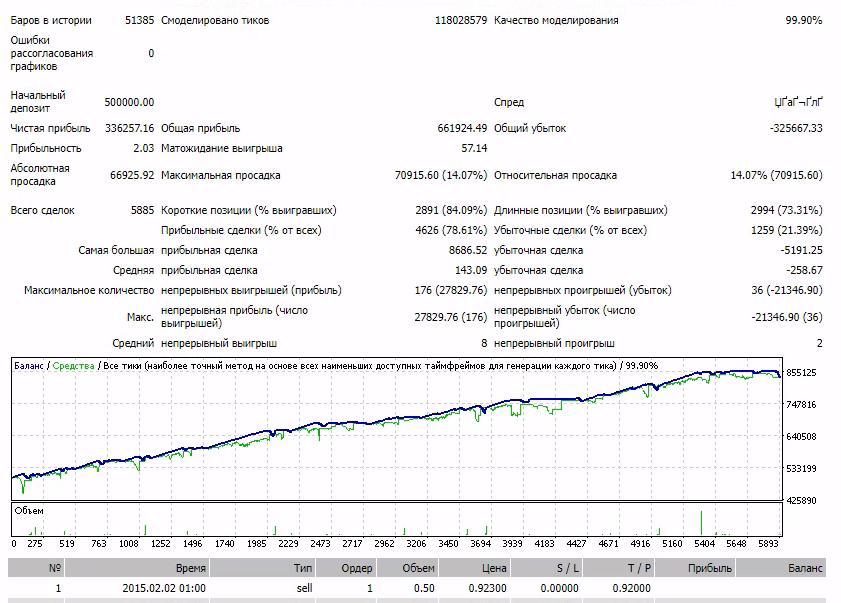The width and height of the screenshot is (841, 603).
Task: Click the total trades value 5885
Action: pyautogui.click(x=142, y=210)
